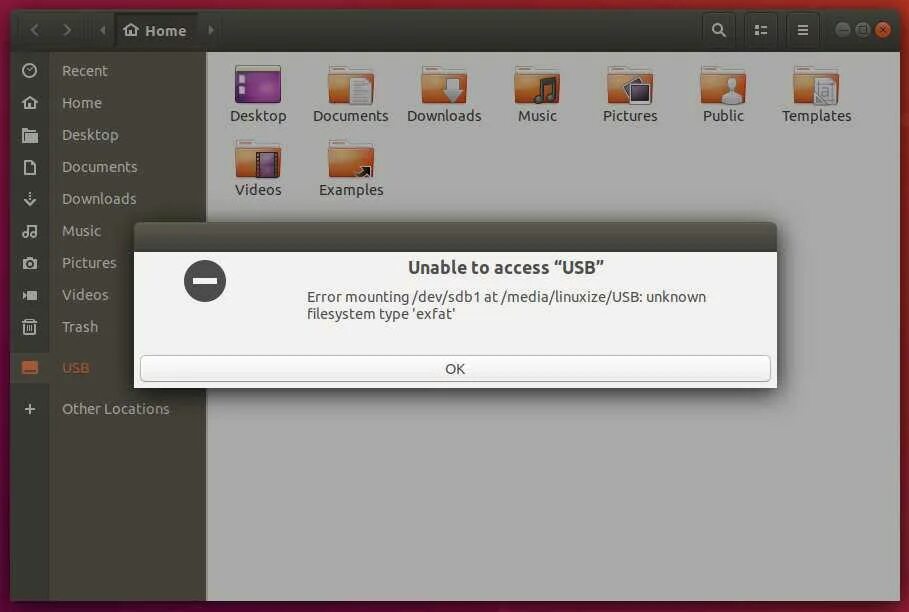Image resolution: width=909 pixels, height=612 pixels.
Task: Select Desktop in the sidebar
Action: click(x=108, y=134)
